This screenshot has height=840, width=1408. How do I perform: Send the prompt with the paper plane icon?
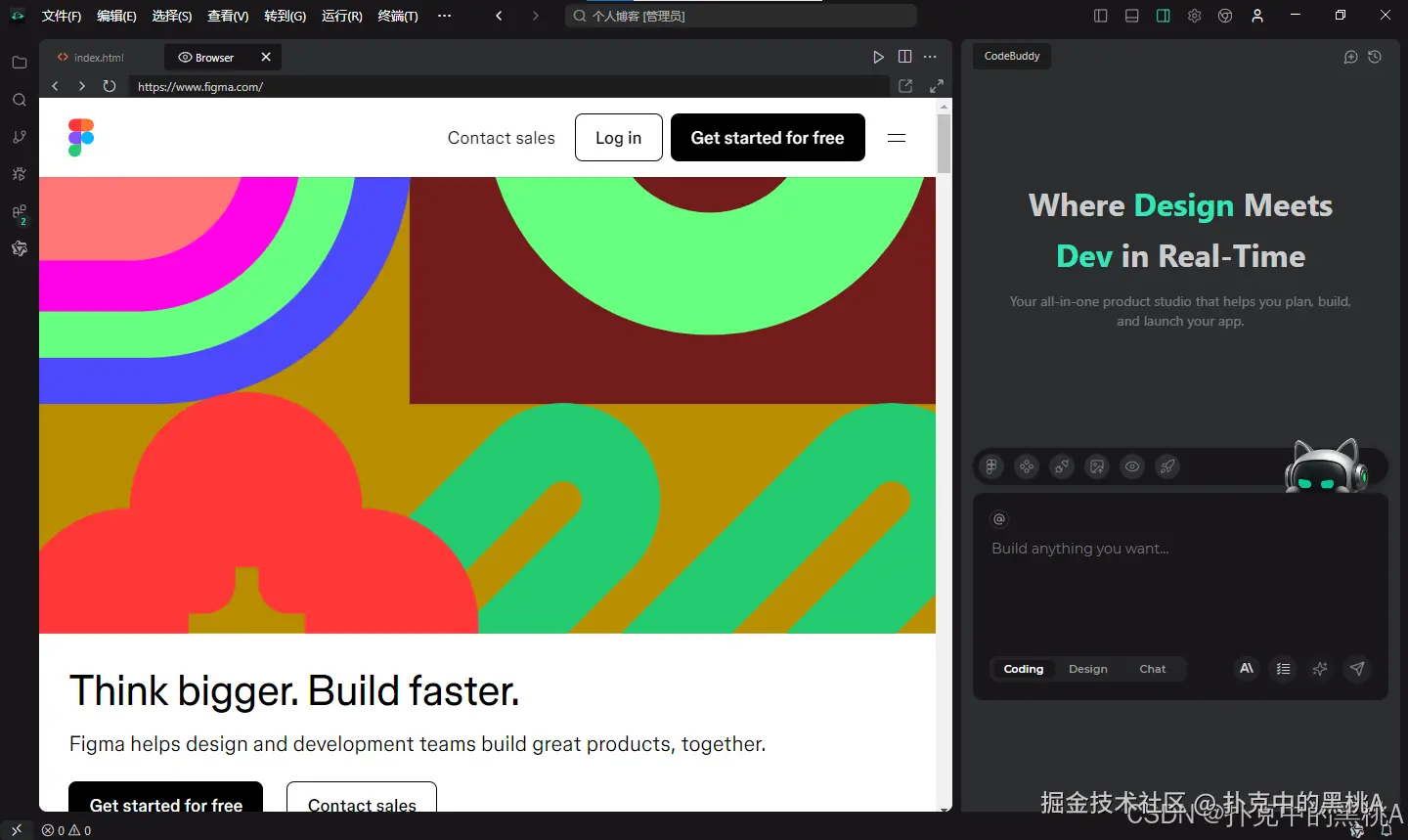(1357, 669)
